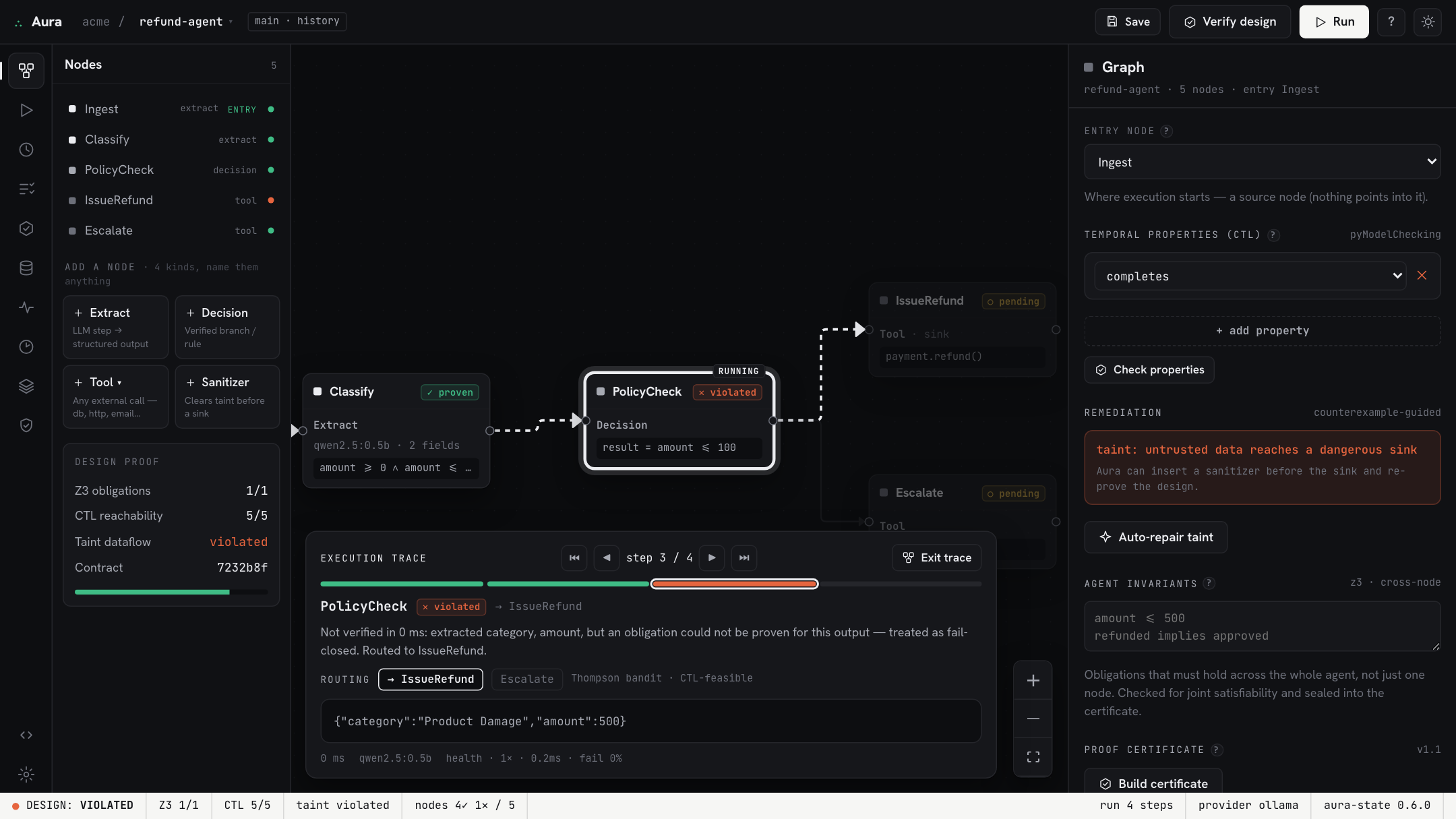Open the code brackets sidebar icon
The width and height of the screenshot is (1456, 819).
(26, 735)
